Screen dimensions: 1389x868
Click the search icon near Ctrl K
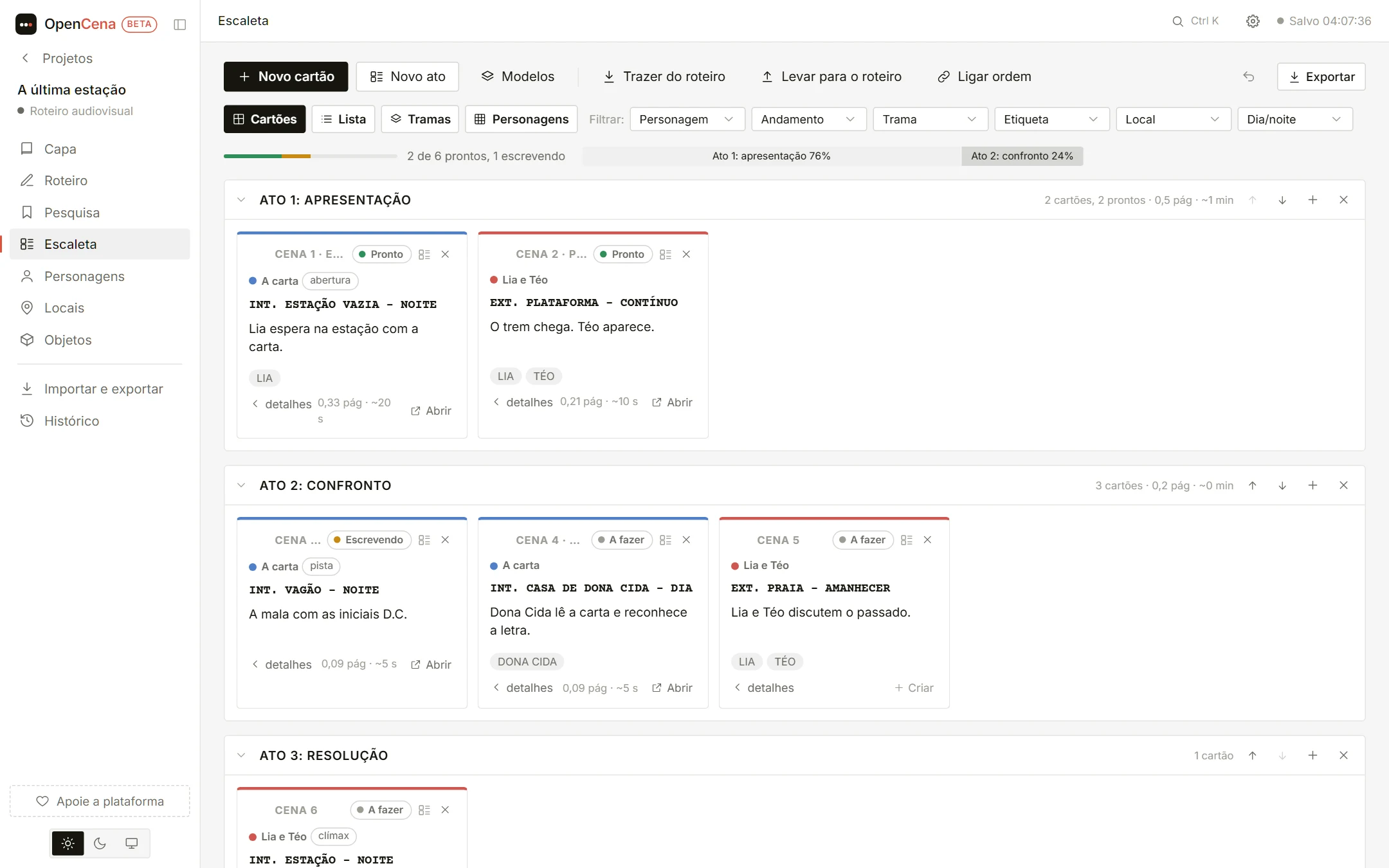tap(1177, 21)
